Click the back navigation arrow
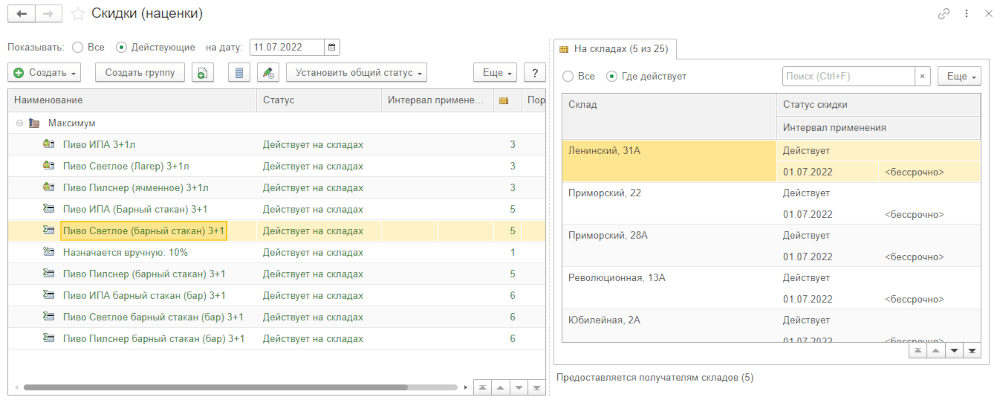 pos(21,14)
